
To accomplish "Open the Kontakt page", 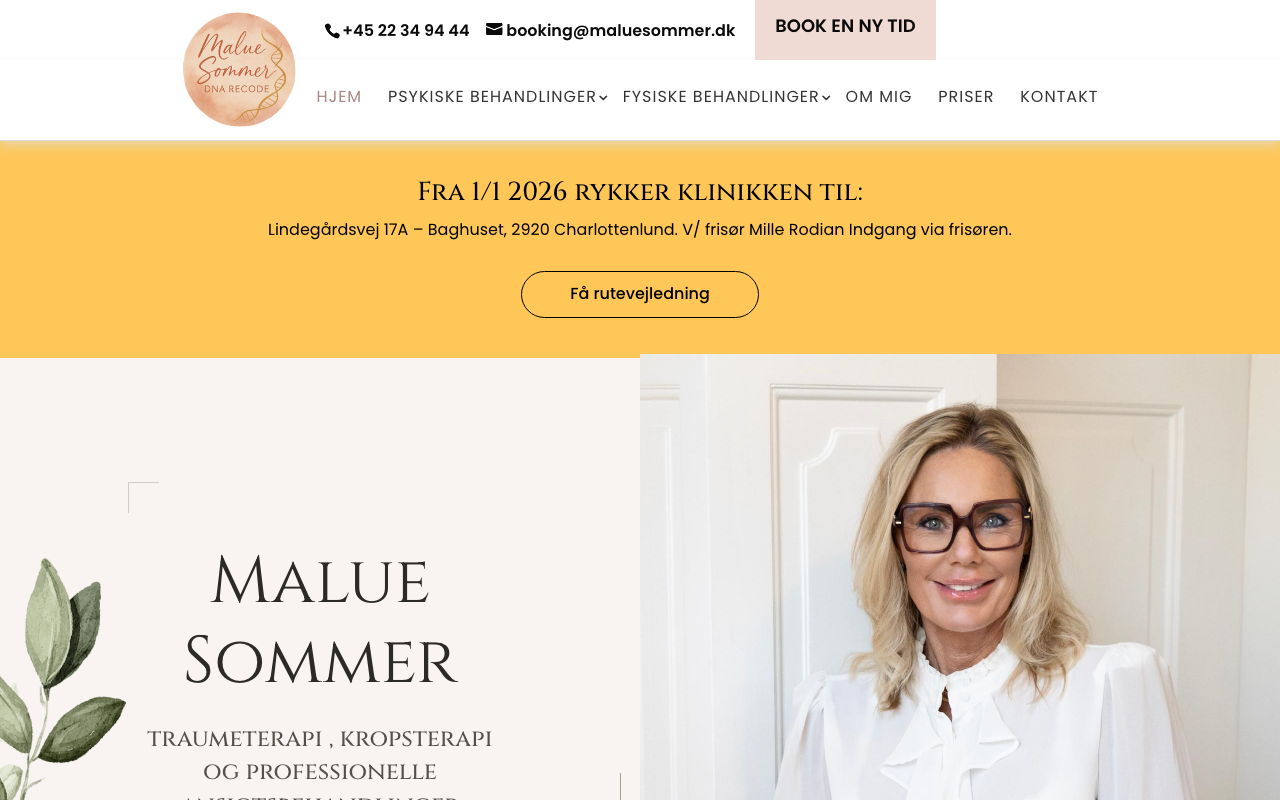I will pos(1059,97).
